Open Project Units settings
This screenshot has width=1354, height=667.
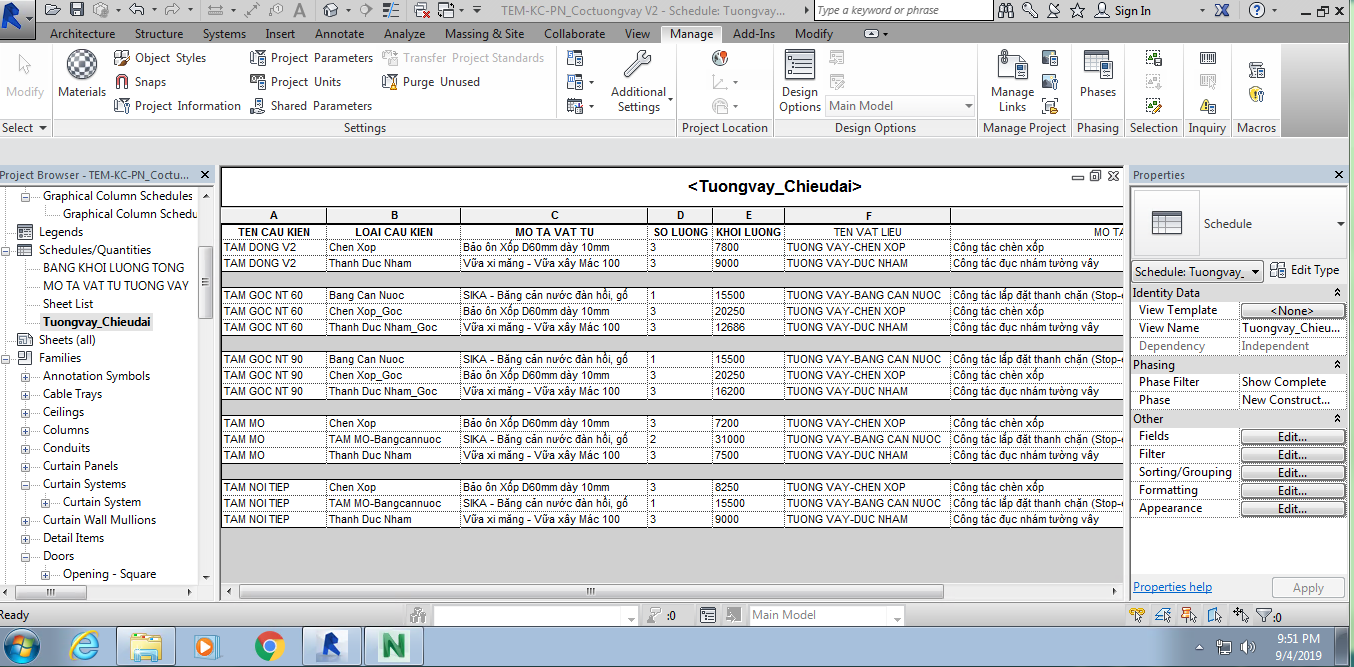click(x=295, y=82)
